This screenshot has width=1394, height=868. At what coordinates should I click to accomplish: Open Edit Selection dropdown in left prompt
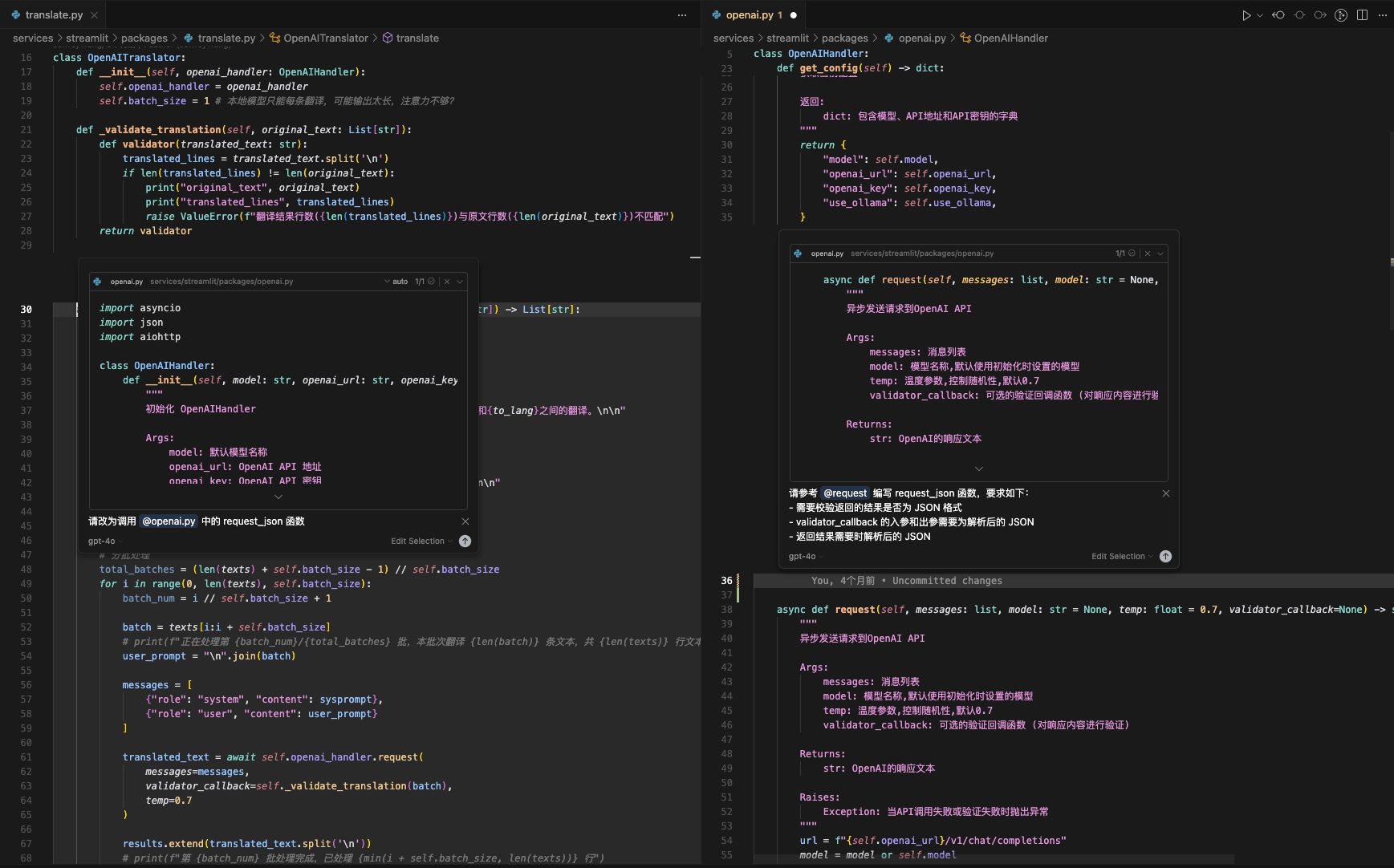pos(421,541)
